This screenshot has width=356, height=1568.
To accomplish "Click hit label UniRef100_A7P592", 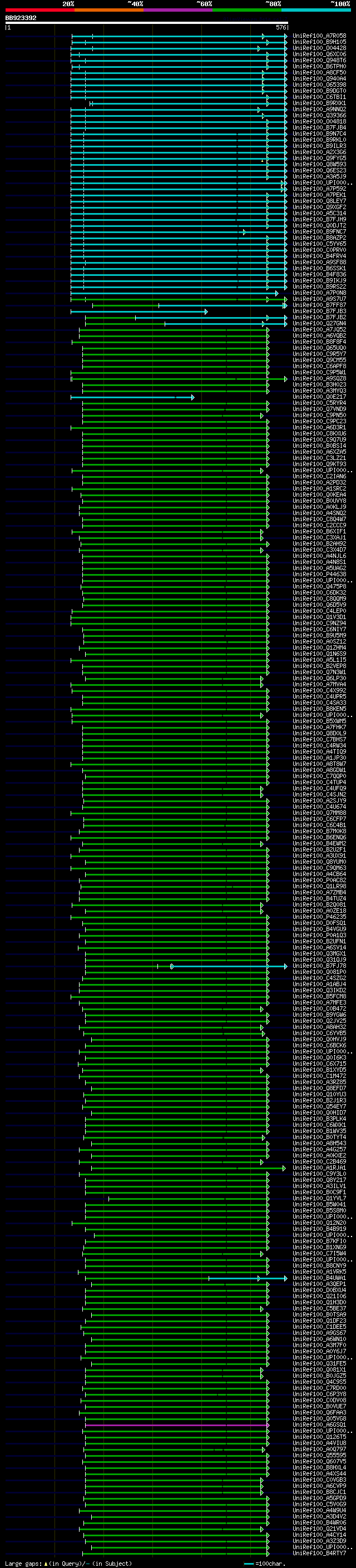I will click(319, 189).
